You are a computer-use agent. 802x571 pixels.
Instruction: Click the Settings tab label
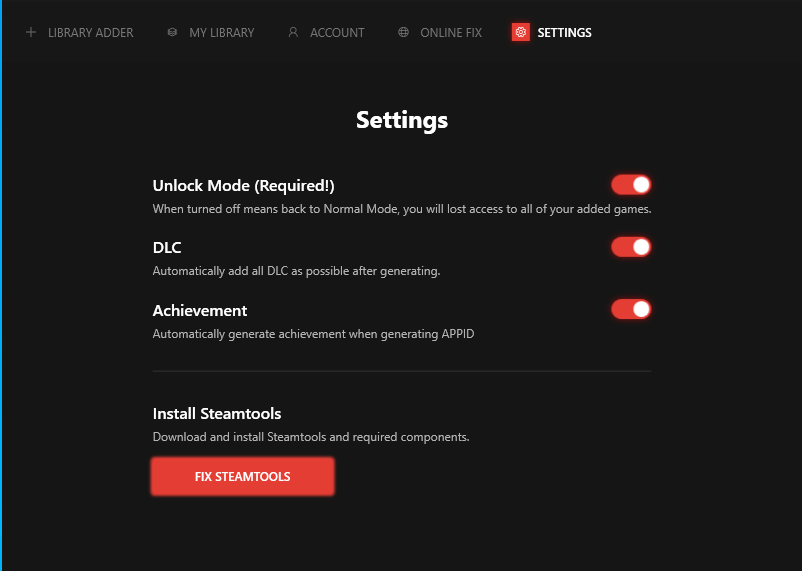[x=564, y=33]
